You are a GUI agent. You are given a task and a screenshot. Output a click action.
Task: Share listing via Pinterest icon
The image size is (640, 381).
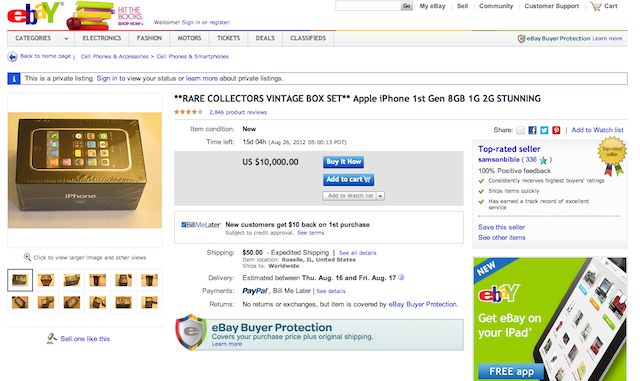click(556, 130)
